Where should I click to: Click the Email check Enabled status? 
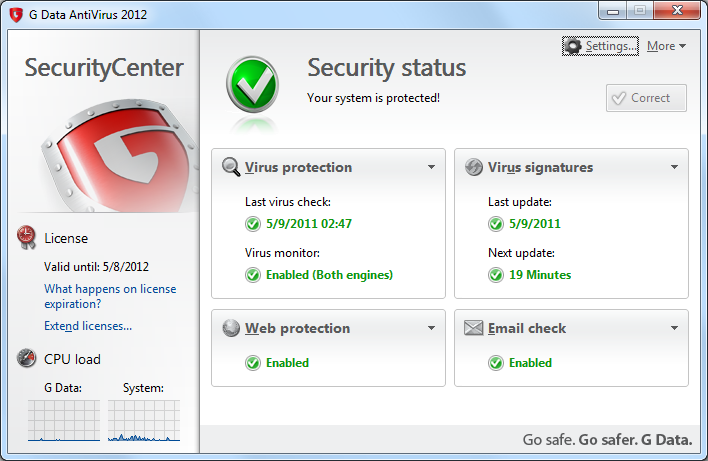point(530,363)
